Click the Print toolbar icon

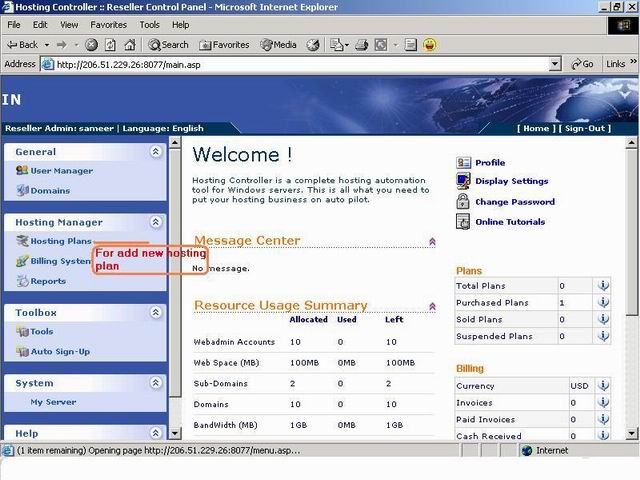coord(362,45)
